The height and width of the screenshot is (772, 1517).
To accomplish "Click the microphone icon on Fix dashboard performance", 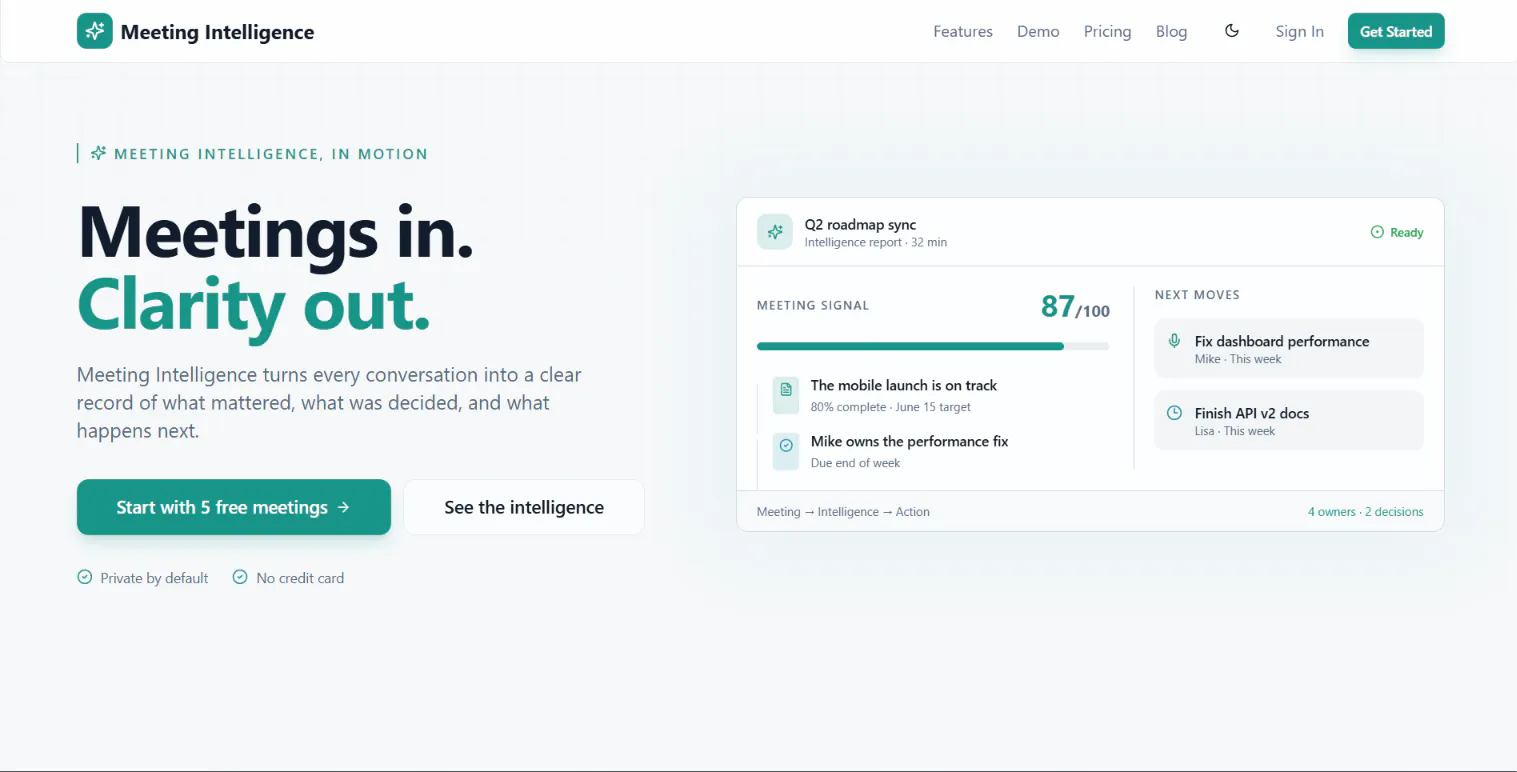I will pyautogui.click(x=1175, y=341).
